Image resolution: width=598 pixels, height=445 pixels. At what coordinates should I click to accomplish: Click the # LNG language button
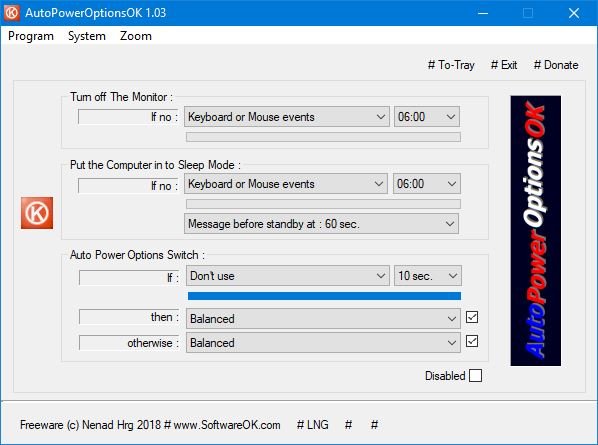pos(312,425)
